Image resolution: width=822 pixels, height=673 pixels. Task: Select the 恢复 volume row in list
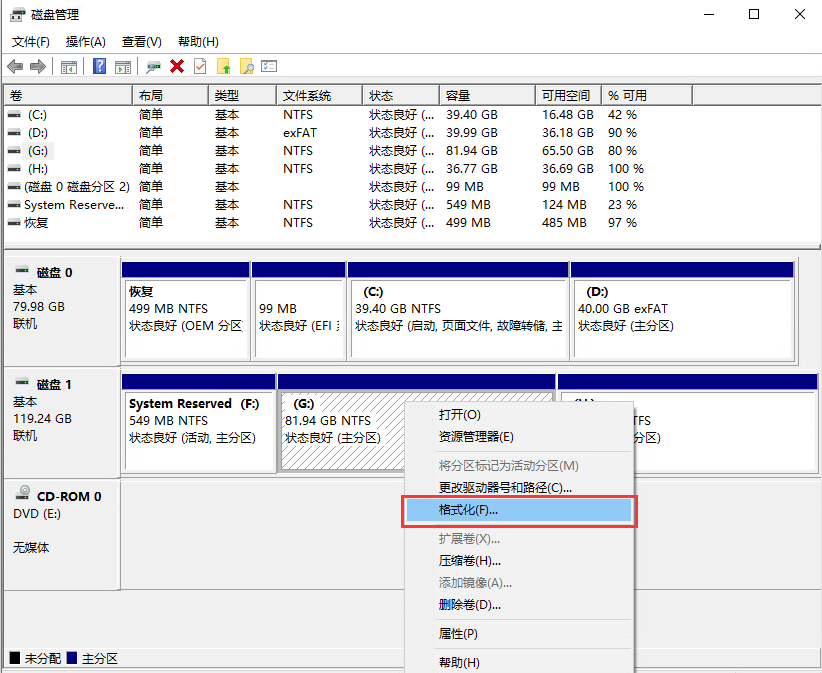349,223
